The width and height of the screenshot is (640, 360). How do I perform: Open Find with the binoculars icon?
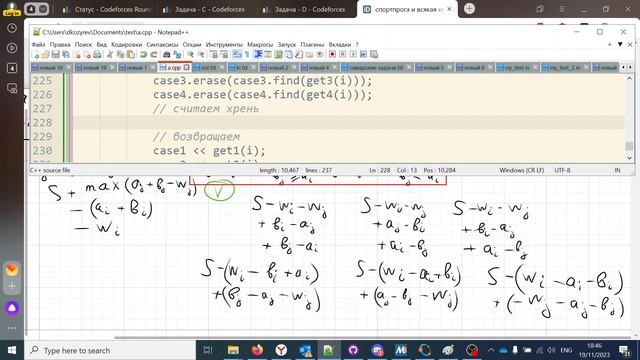coord(166,54)
